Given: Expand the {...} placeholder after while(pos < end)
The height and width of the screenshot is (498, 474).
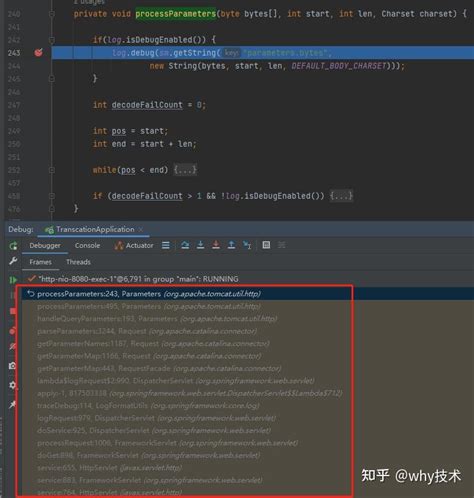Looking at the screenshot, I should 185,170.
